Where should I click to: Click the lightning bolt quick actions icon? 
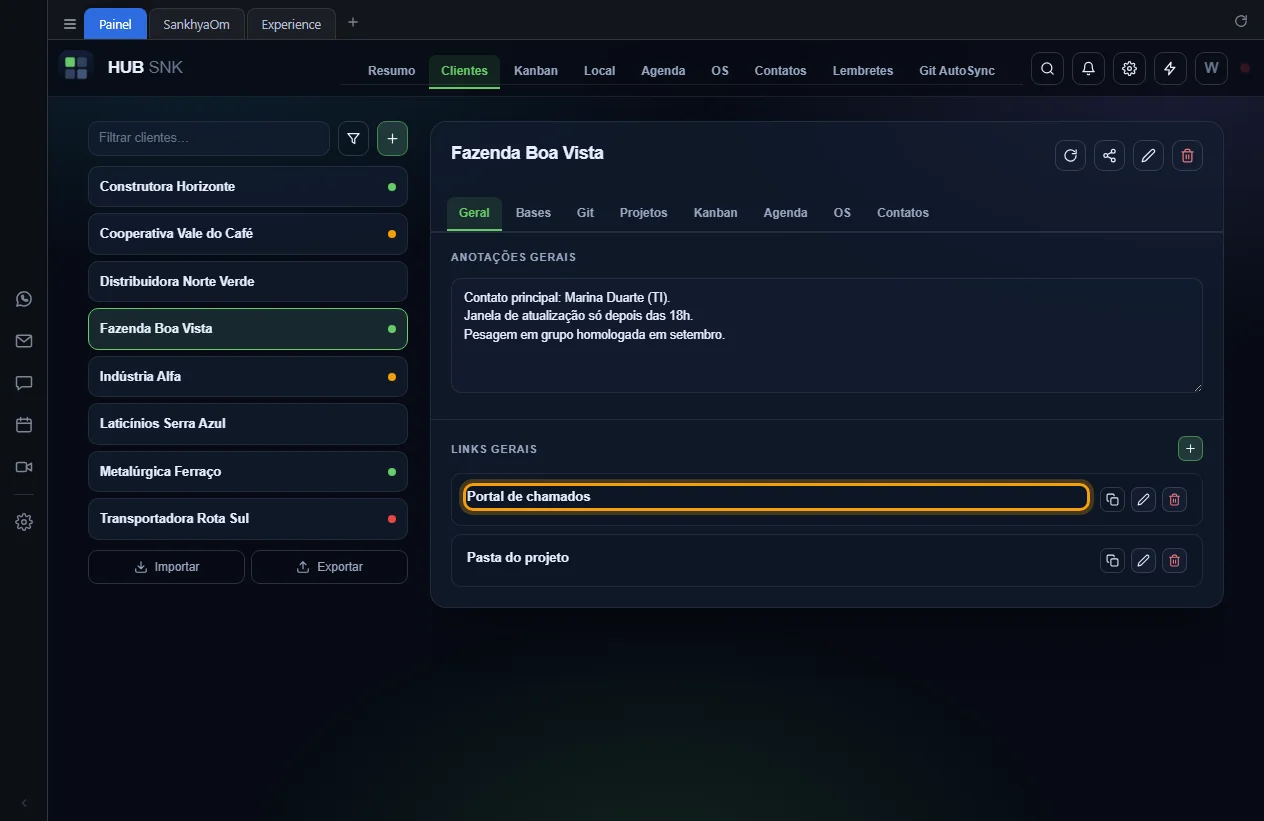pos(1170,69)
